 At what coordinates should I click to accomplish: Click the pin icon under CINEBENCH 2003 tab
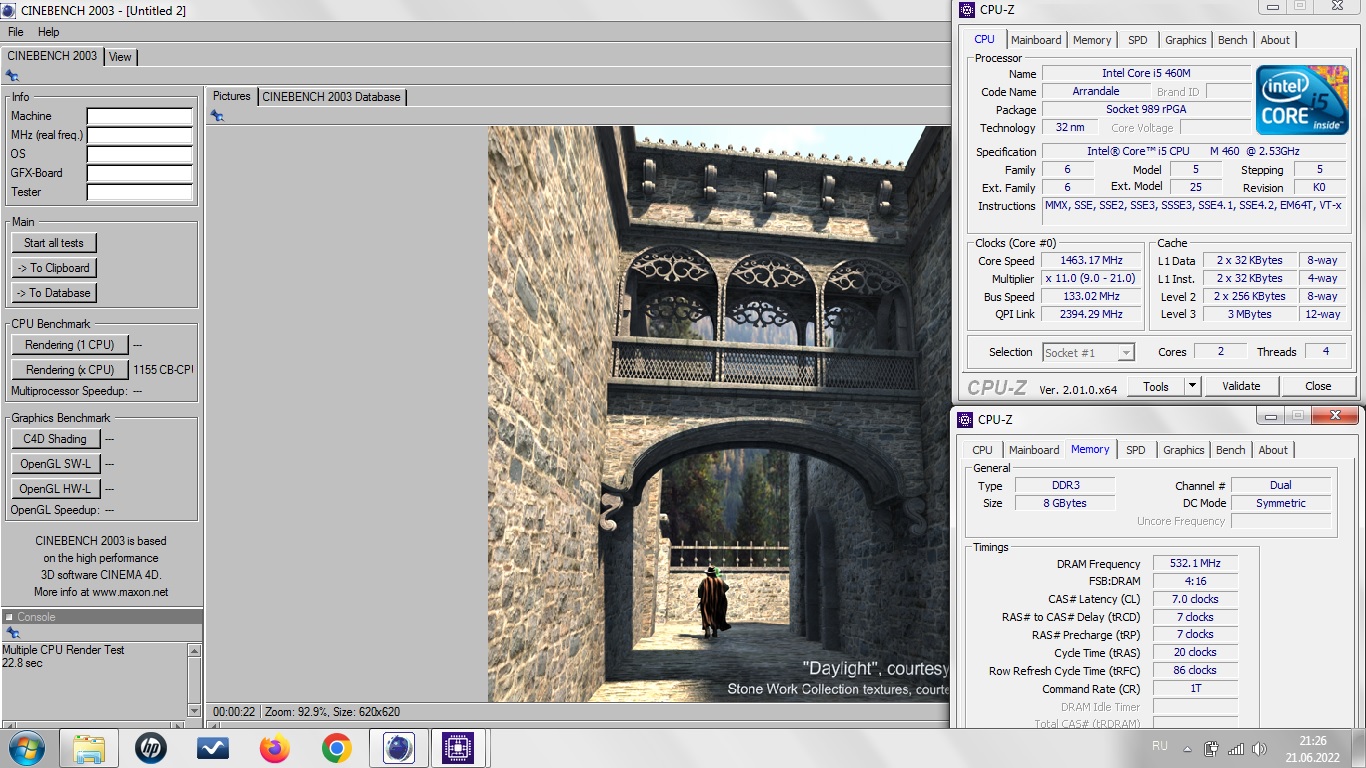click(x=12, y=75)
